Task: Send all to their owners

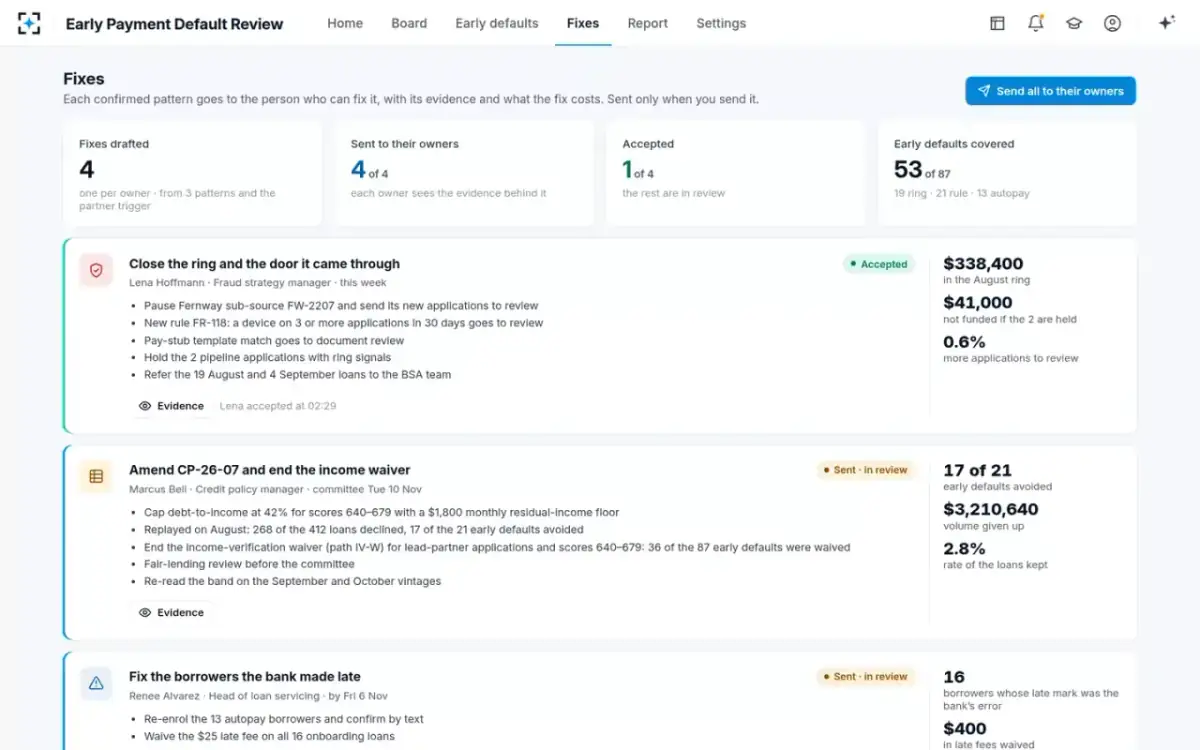Action: 1050,91
